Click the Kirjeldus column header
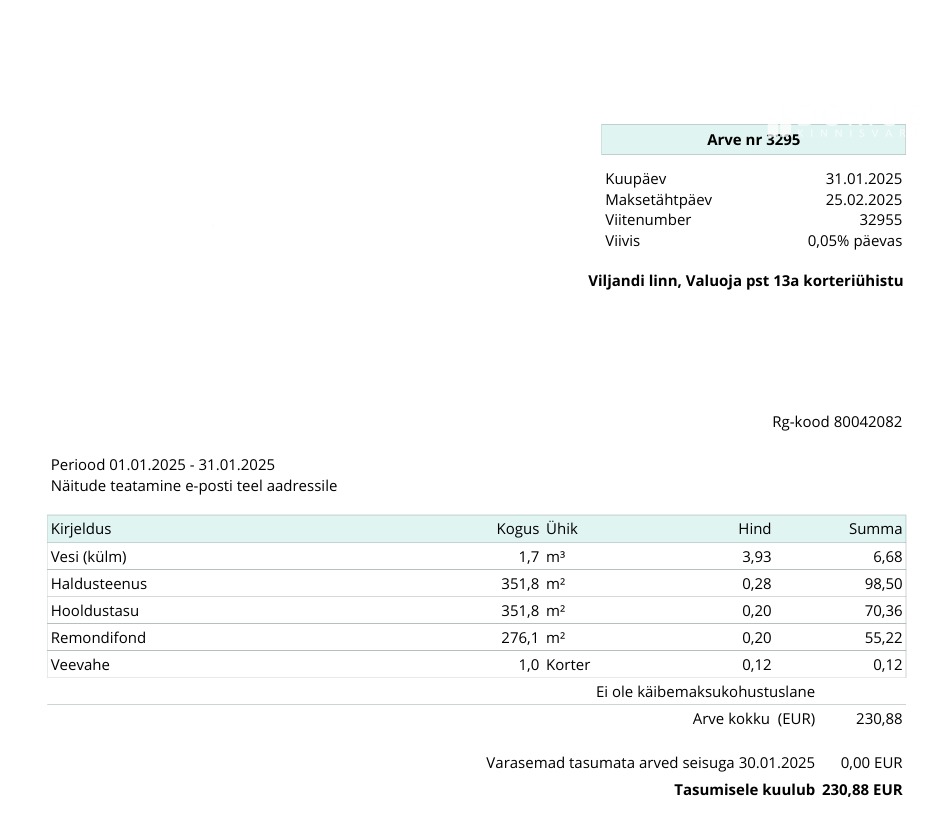Image resolution: width=937 pixels, height=815 pixels. tap(81, 529)
